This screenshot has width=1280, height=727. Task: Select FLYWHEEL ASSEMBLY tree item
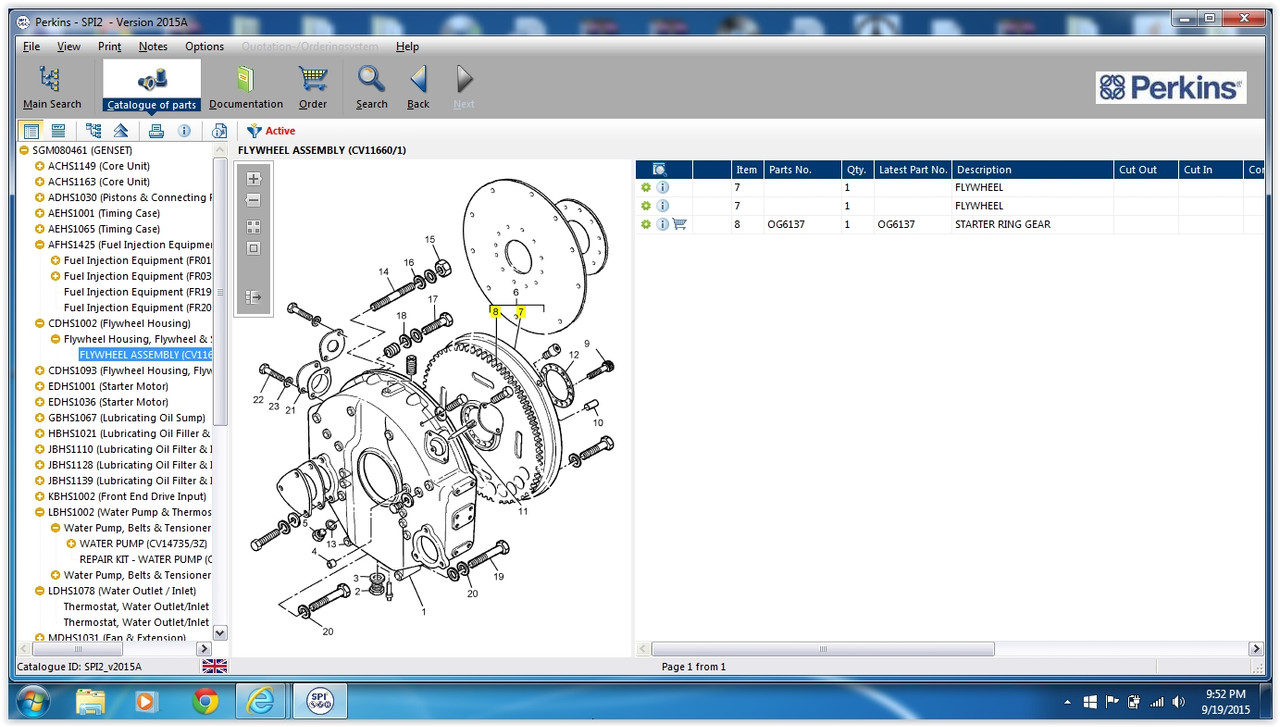(146, 355)
